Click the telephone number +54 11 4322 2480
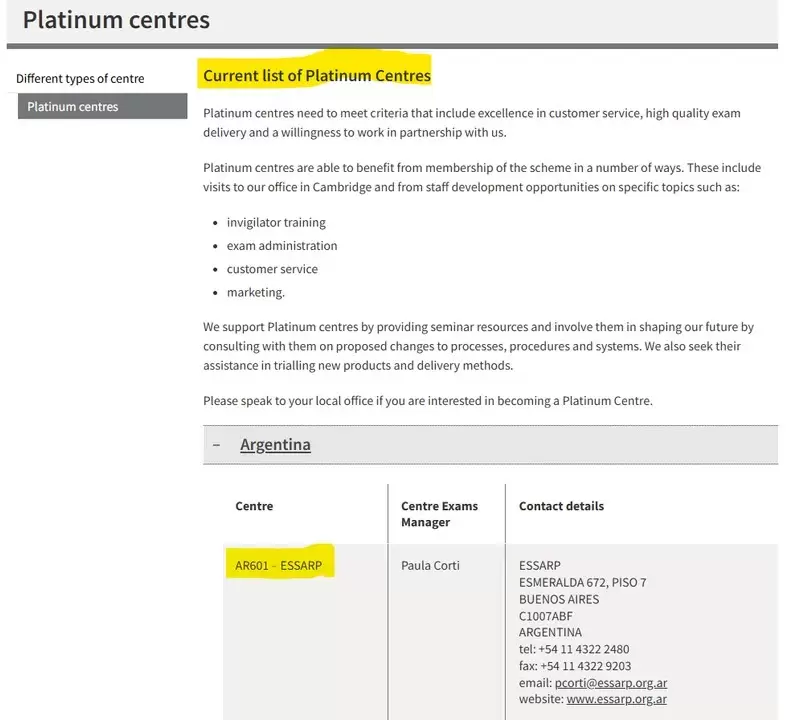Viewport: 788px width, 720px height. pos(584,649)
